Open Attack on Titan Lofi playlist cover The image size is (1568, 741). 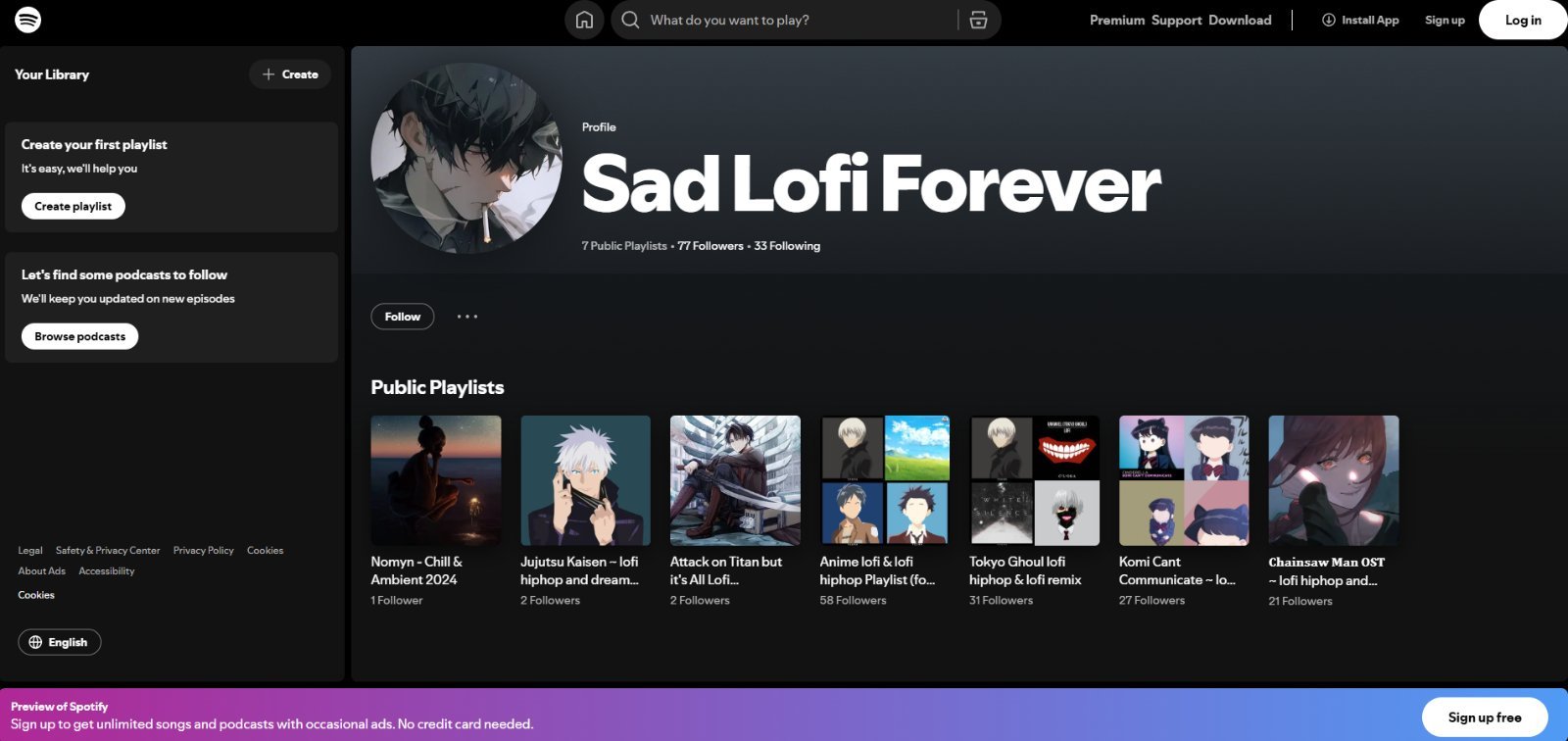[x=735, y=480]
